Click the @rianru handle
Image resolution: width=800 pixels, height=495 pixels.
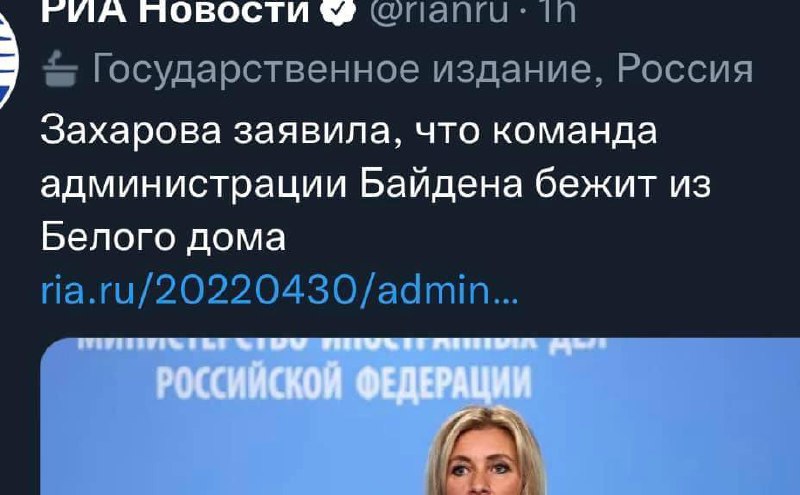(x=439, y=11)
